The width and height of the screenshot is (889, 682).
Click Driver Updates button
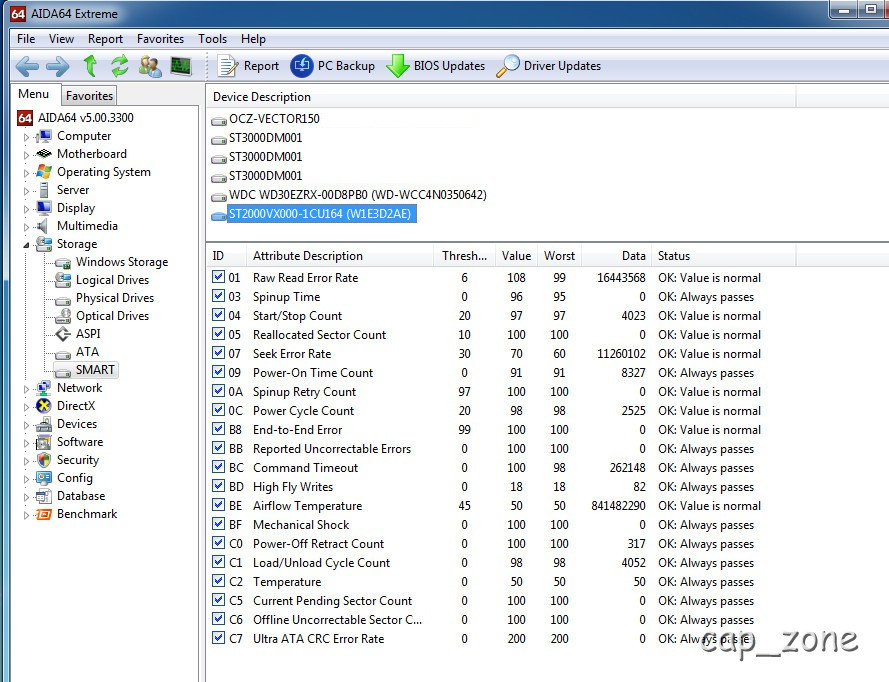(548, 66)
